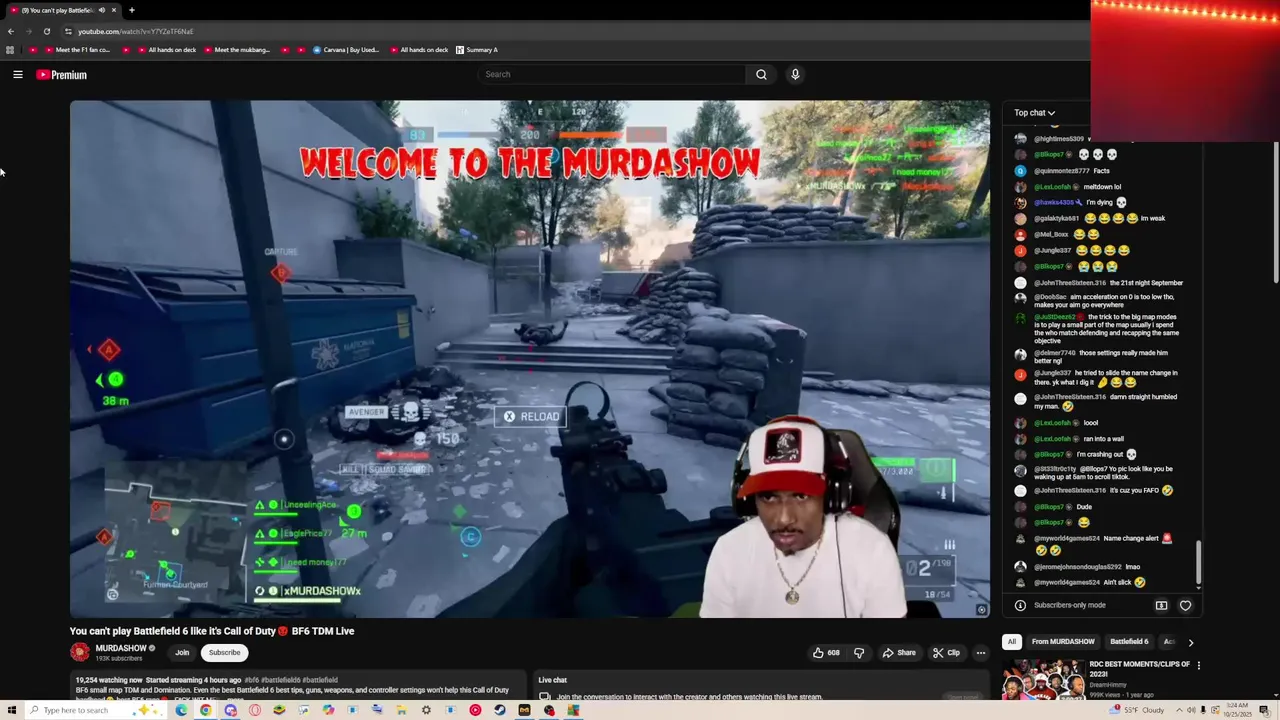The width and height of the screenshot is (1280, 720).
Task: Reload the page with the refresh icon
Action: click(46, 31)
